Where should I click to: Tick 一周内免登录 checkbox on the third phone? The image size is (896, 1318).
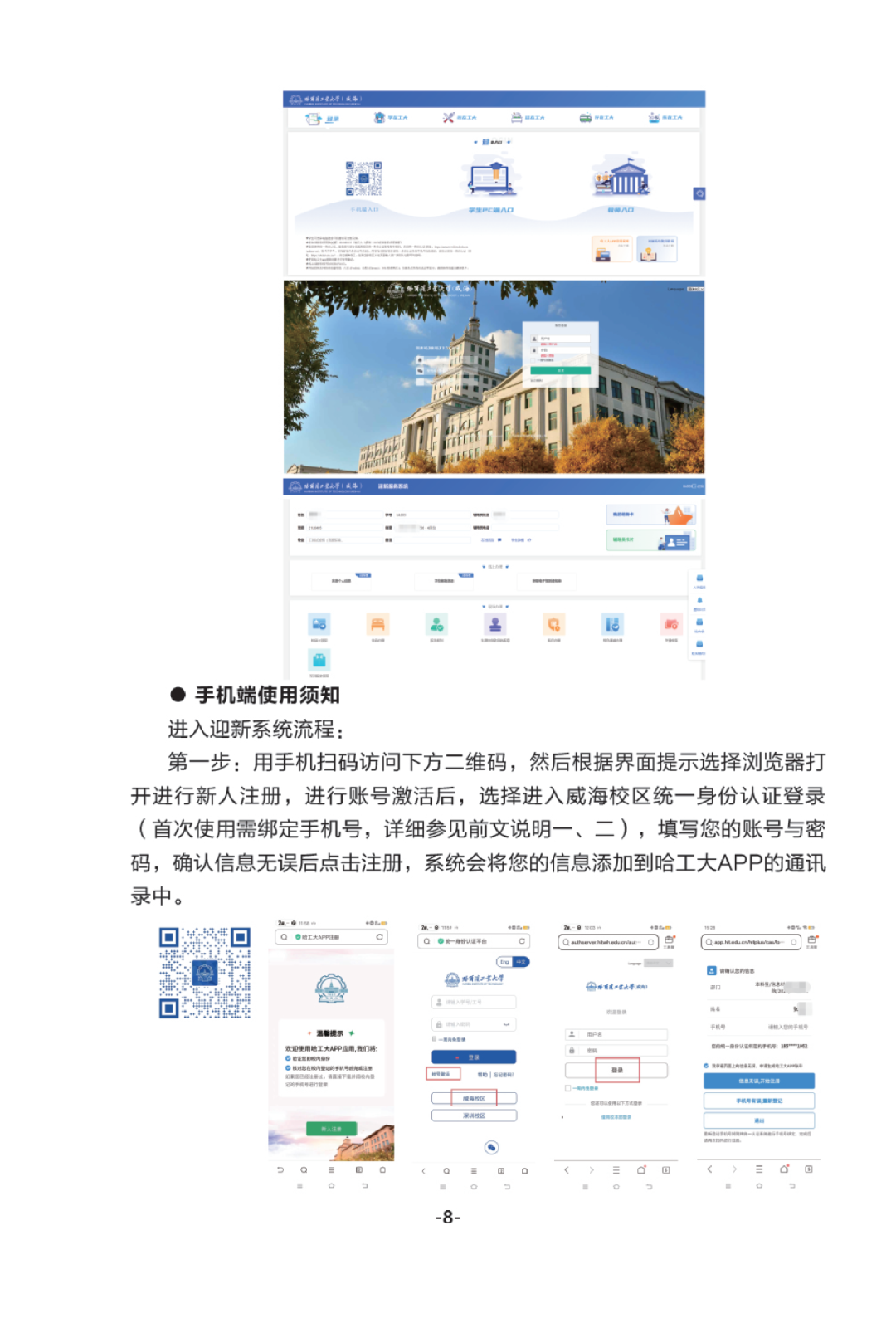pos(568,1088)
